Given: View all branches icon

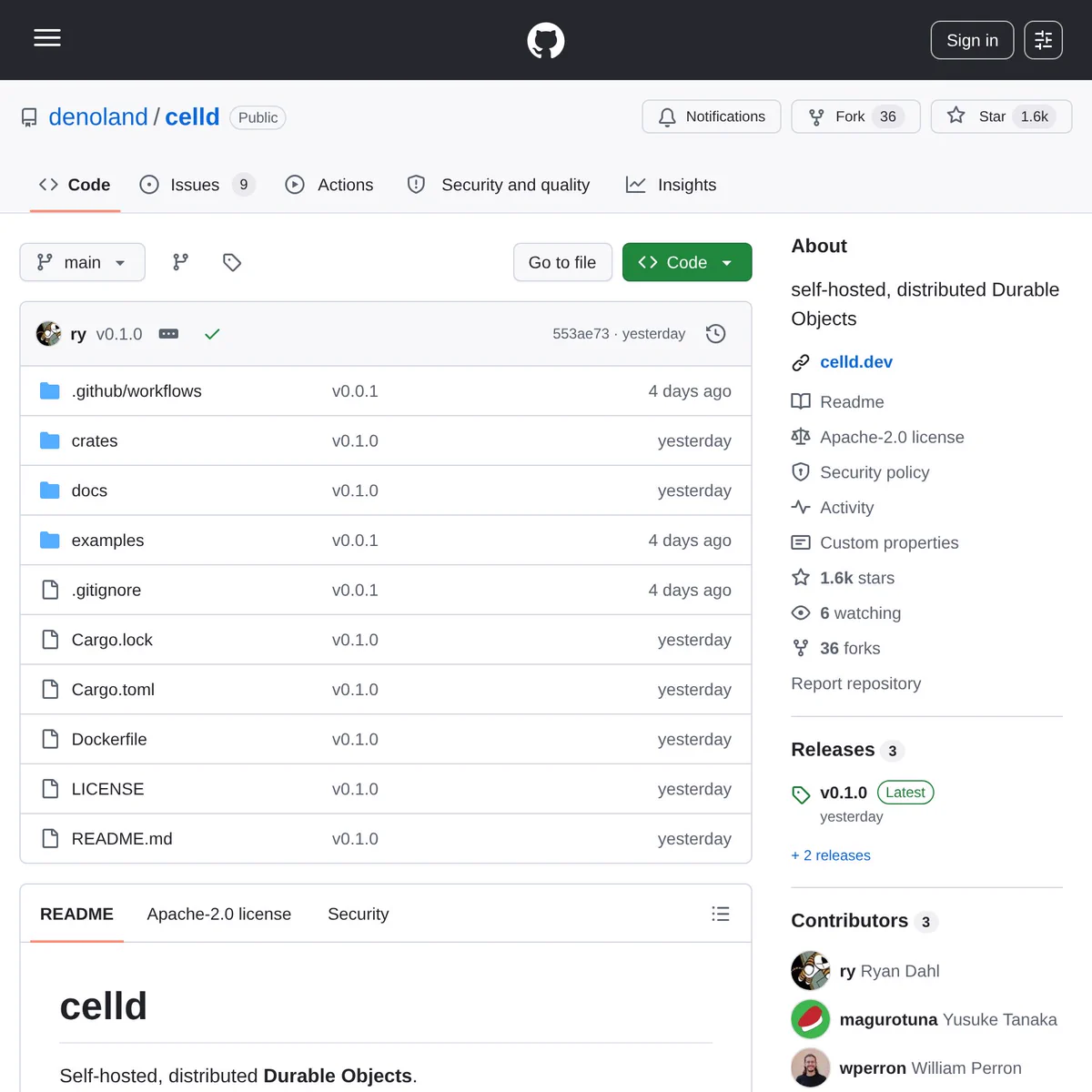Looking at the screenshot, I should (181, 262).
